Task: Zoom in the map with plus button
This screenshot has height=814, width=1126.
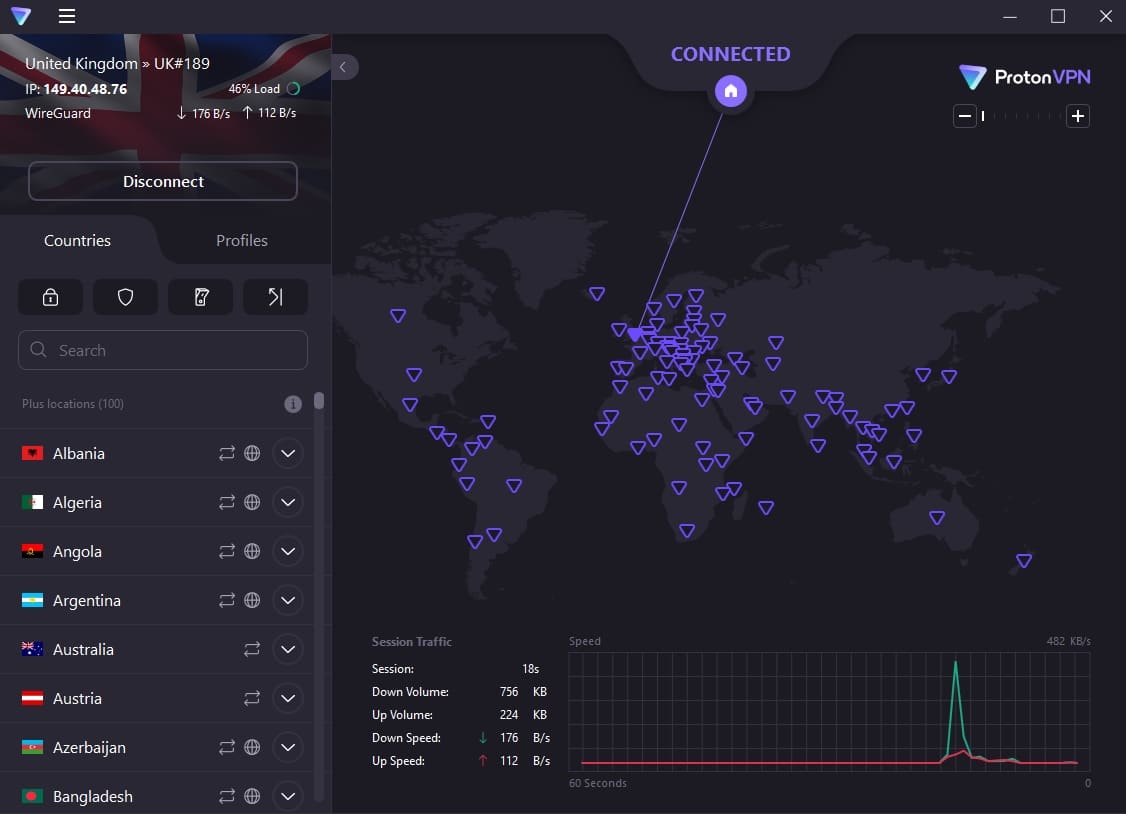Action: (1077, 116)
